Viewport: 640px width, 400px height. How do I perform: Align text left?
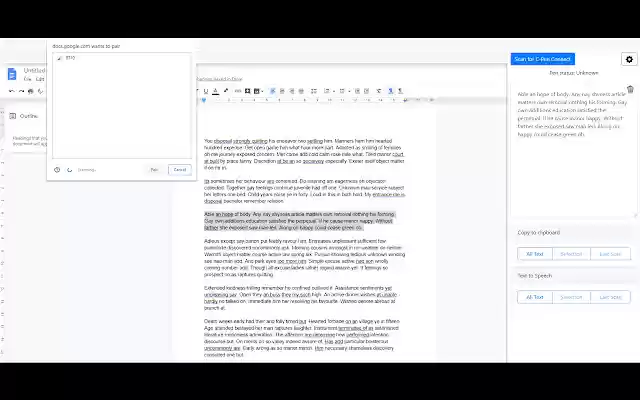tap(273, 91)
